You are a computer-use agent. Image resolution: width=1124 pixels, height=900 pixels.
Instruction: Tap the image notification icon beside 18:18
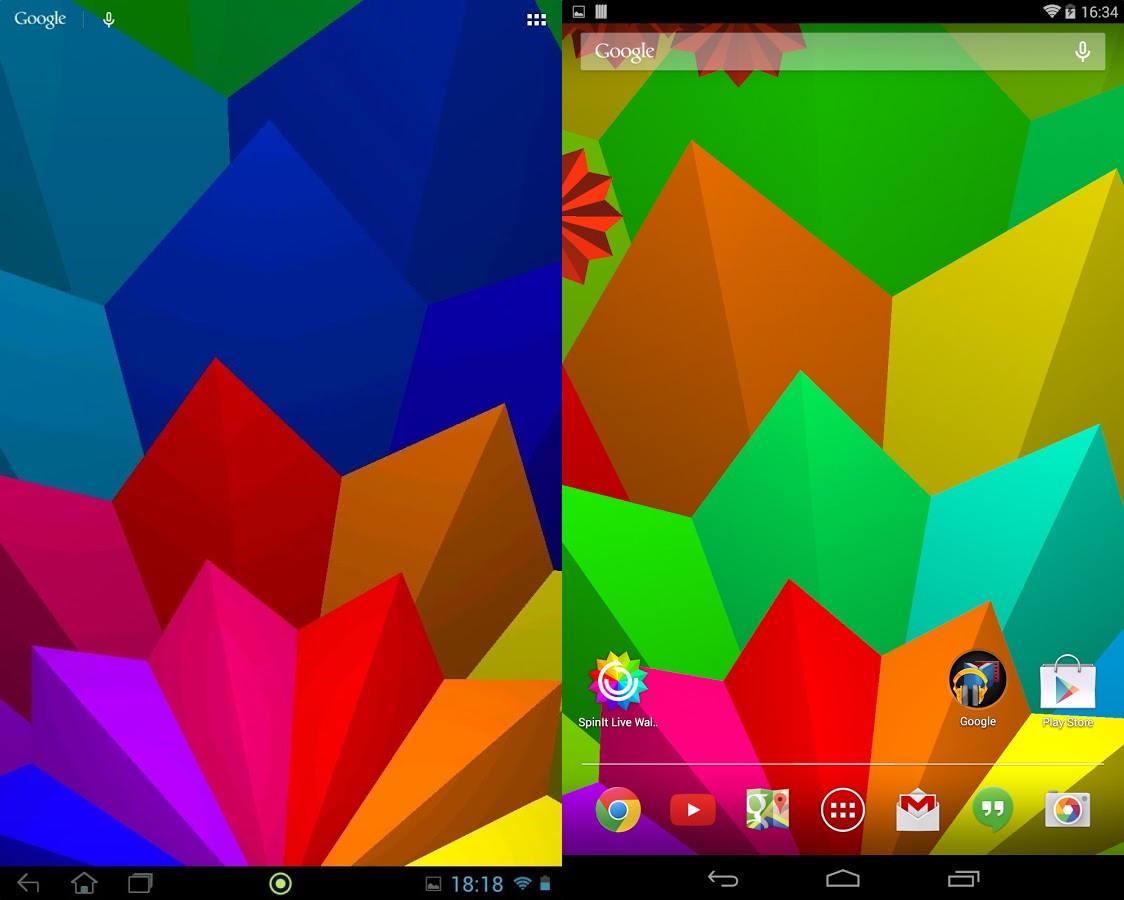tap(433, 884)
